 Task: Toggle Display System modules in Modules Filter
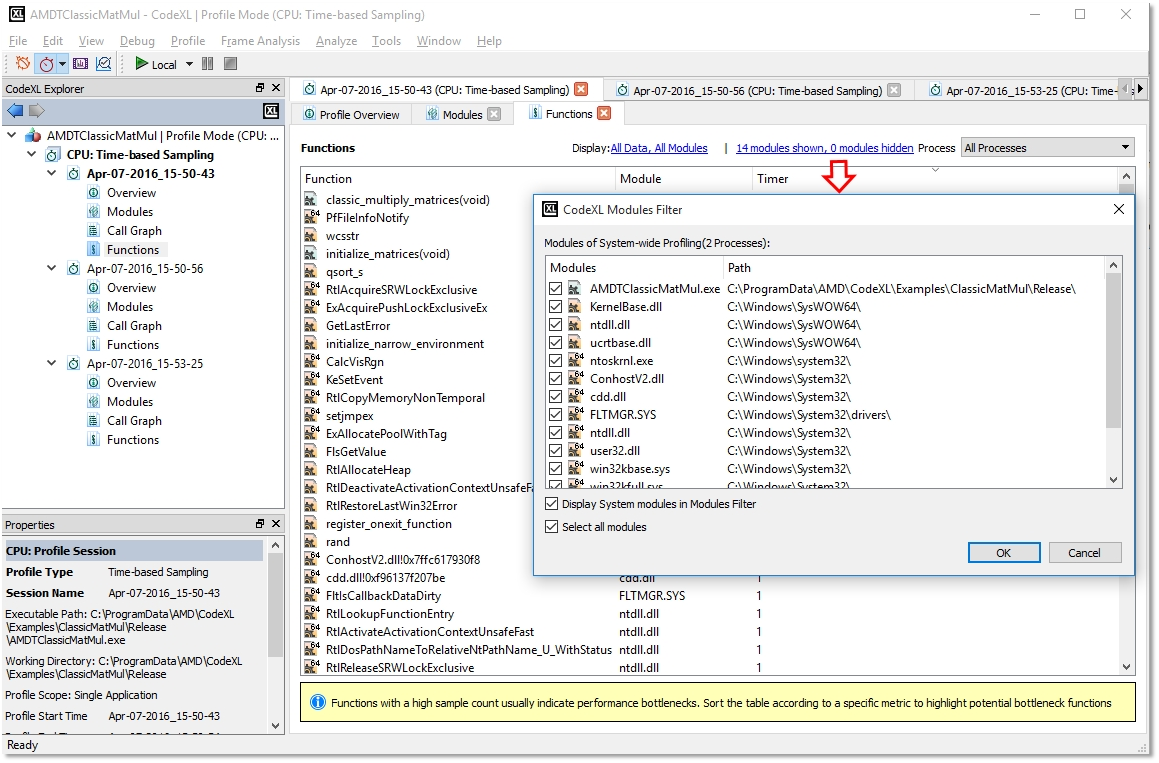point(551,503)
